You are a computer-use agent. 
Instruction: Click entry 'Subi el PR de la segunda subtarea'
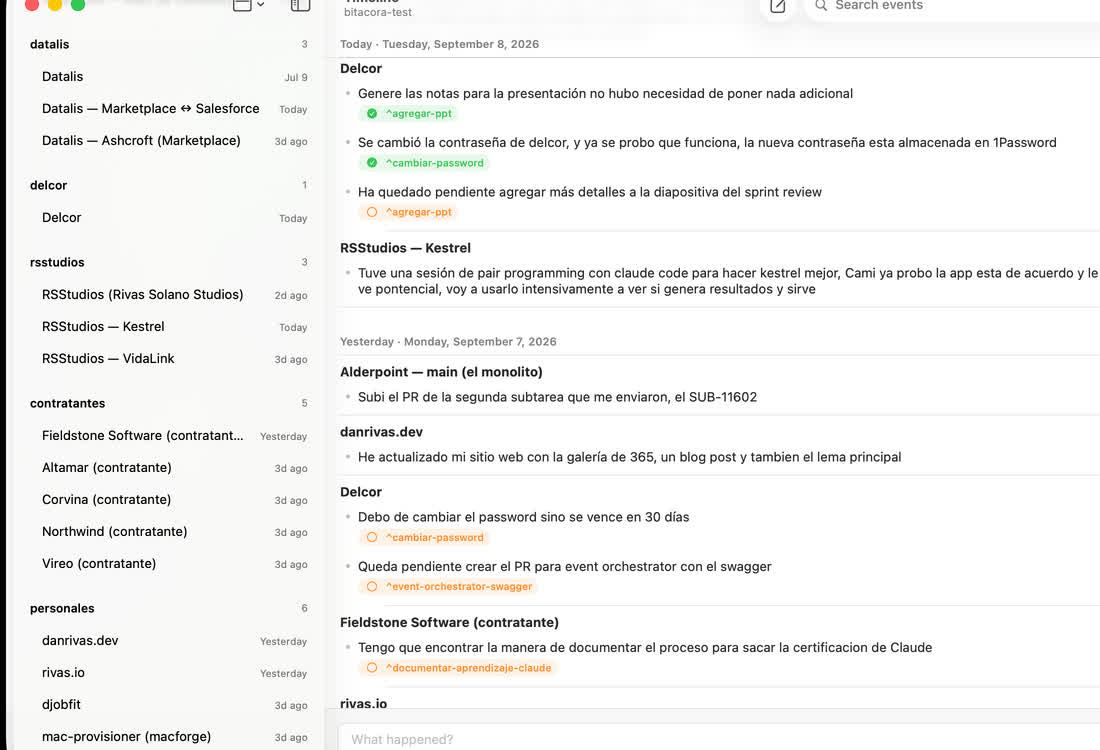tap(557, 397)
